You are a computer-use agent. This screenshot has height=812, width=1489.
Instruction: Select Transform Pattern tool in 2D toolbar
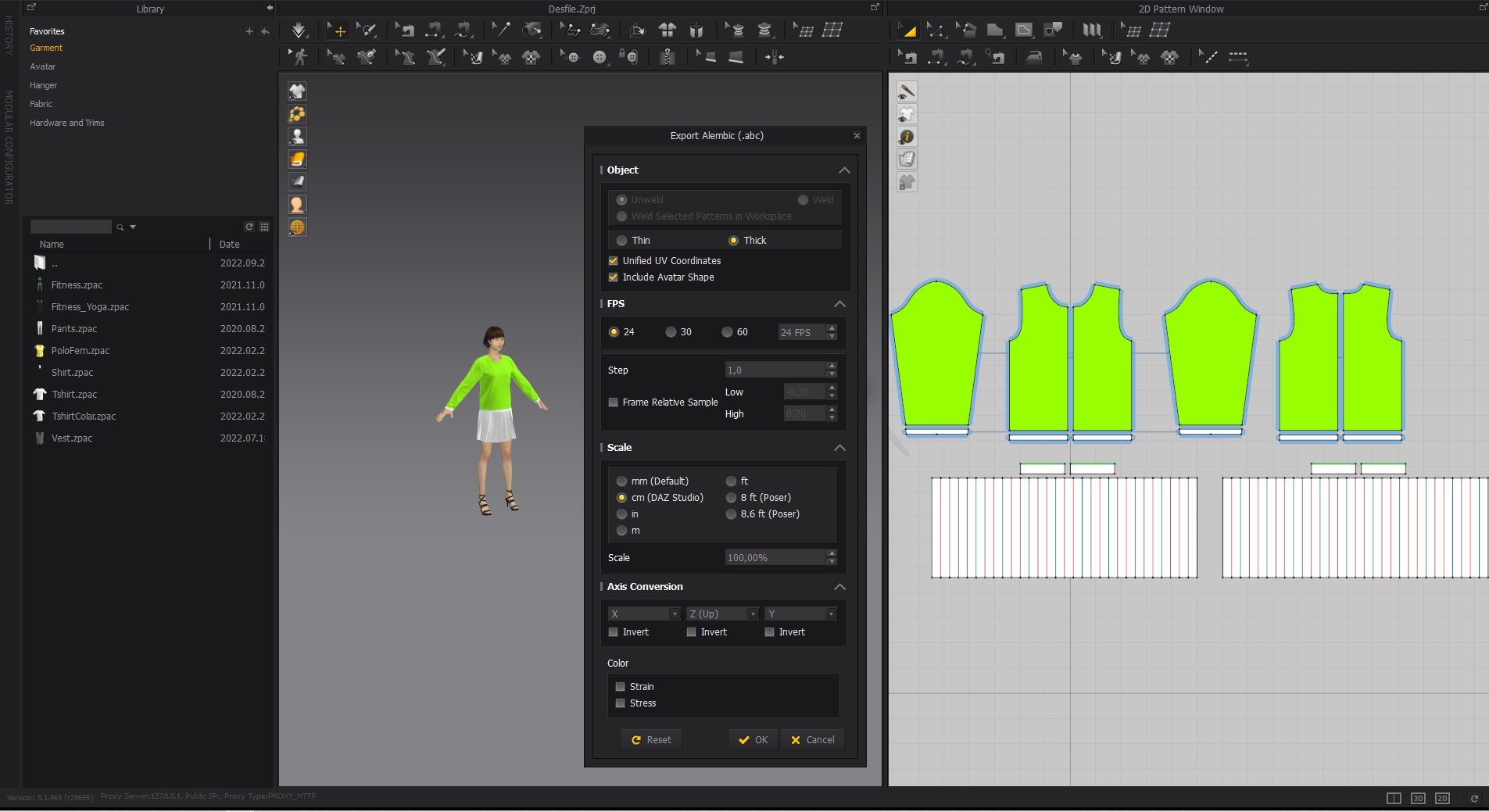pos(907,30)
